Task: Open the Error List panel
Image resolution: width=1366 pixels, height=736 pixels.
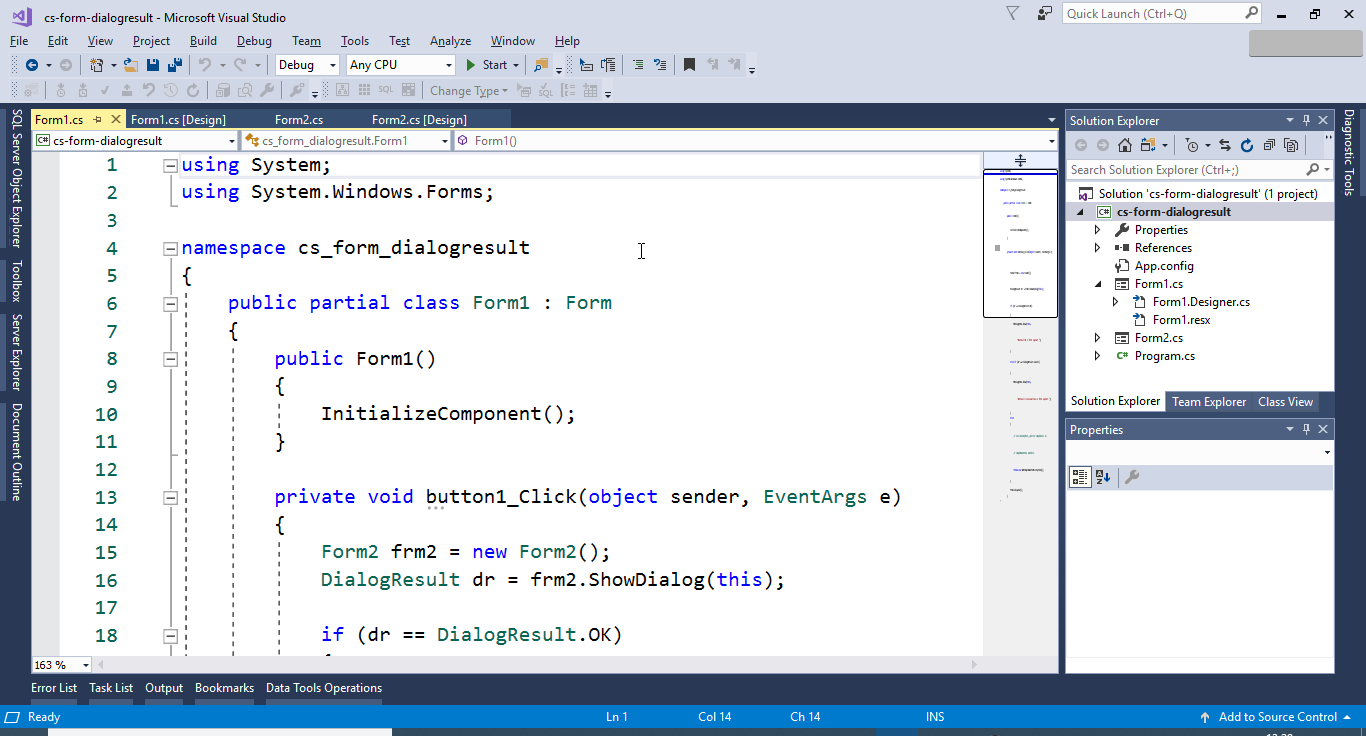Action: 53,688
